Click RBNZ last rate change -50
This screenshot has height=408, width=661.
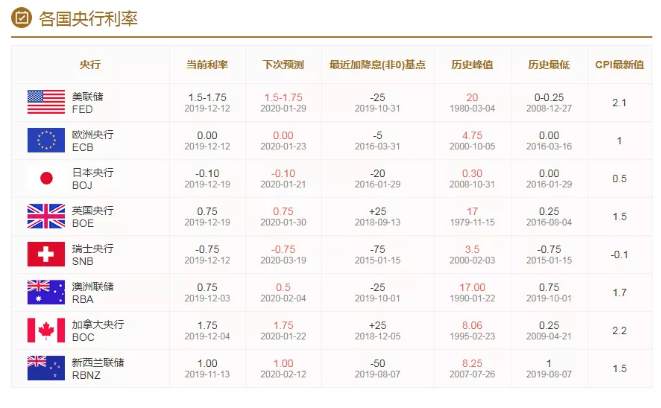pyautogui.click(x=377, y=363)
